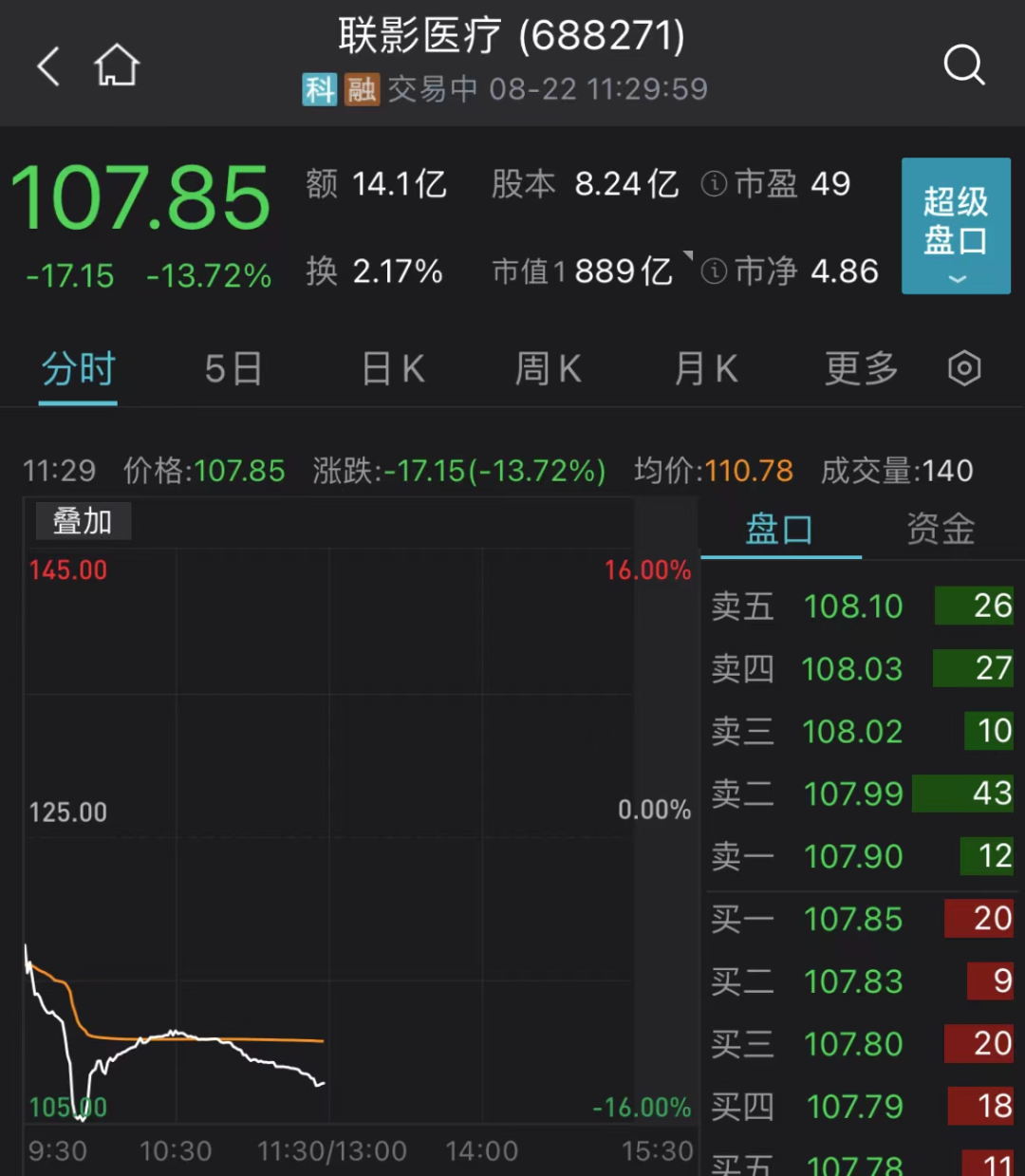This screenshot has width=1025, height=1176.
Task: Toggle the 叠加 overlay on the chart
Action: coord(83,521)
